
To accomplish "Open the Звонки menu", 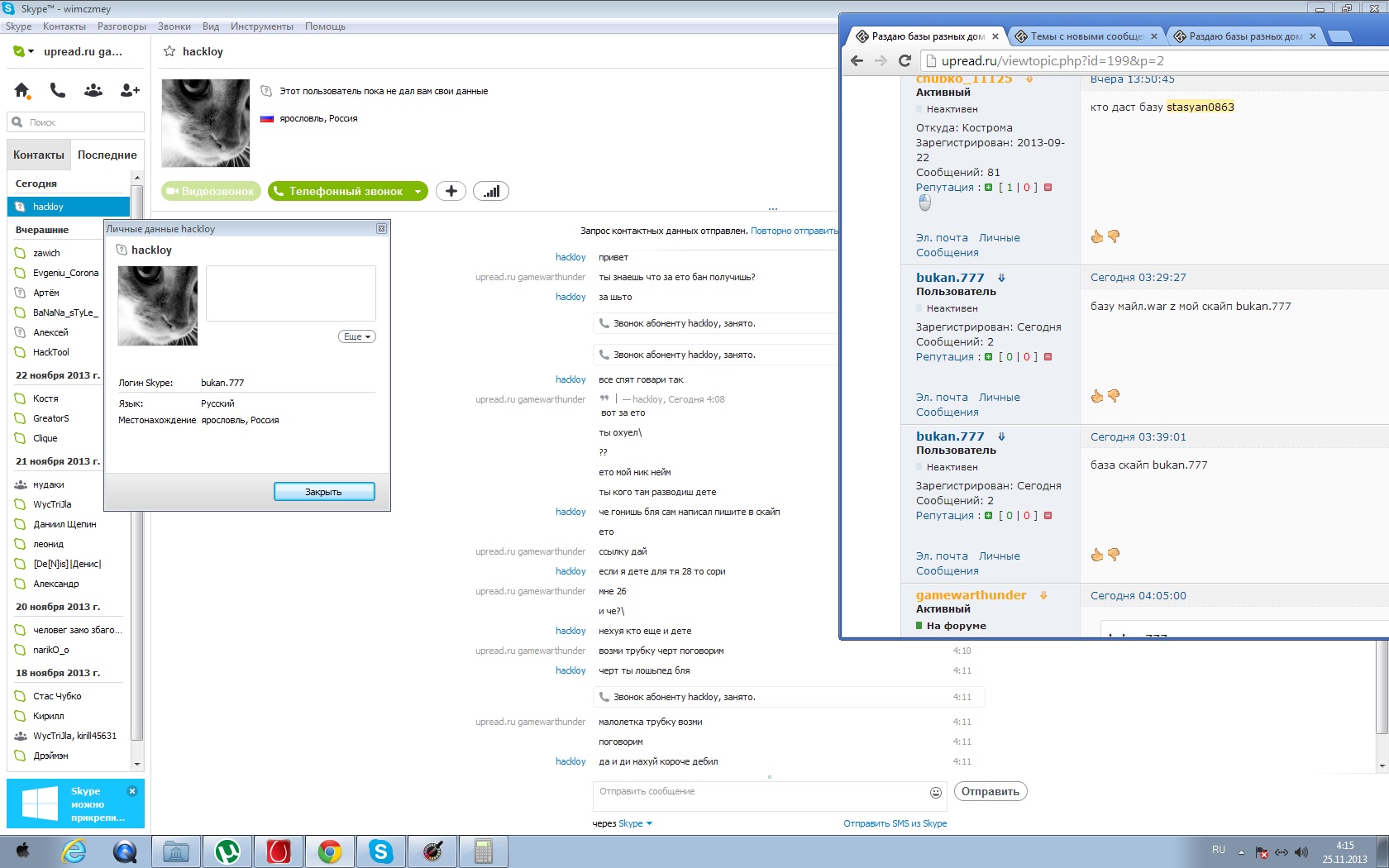I will click(x=174, y=26).
